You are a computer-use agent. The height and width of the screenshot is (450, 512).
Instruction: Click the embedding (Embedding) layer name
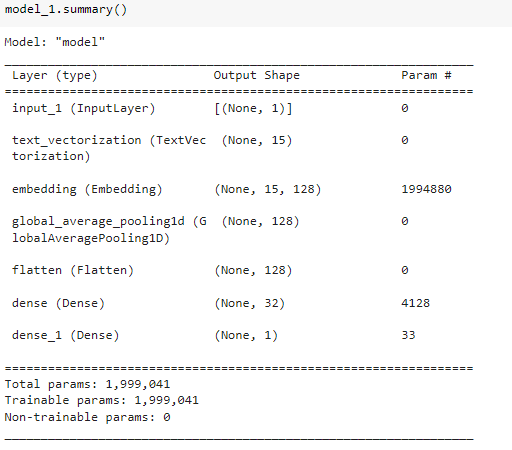tap(87, 189)
